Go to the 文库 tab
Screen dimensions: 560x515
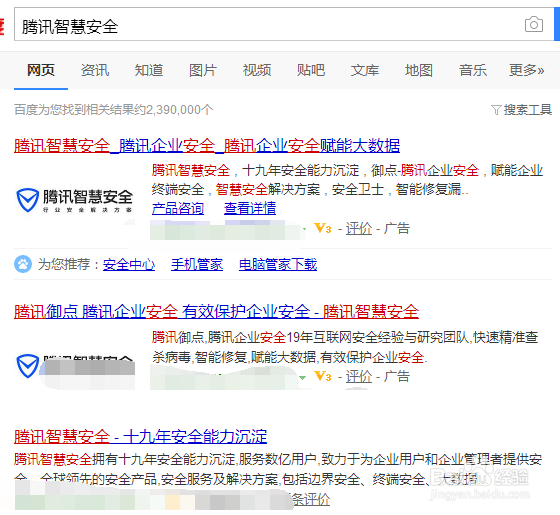pyautogui.click(x=365, y=70)
